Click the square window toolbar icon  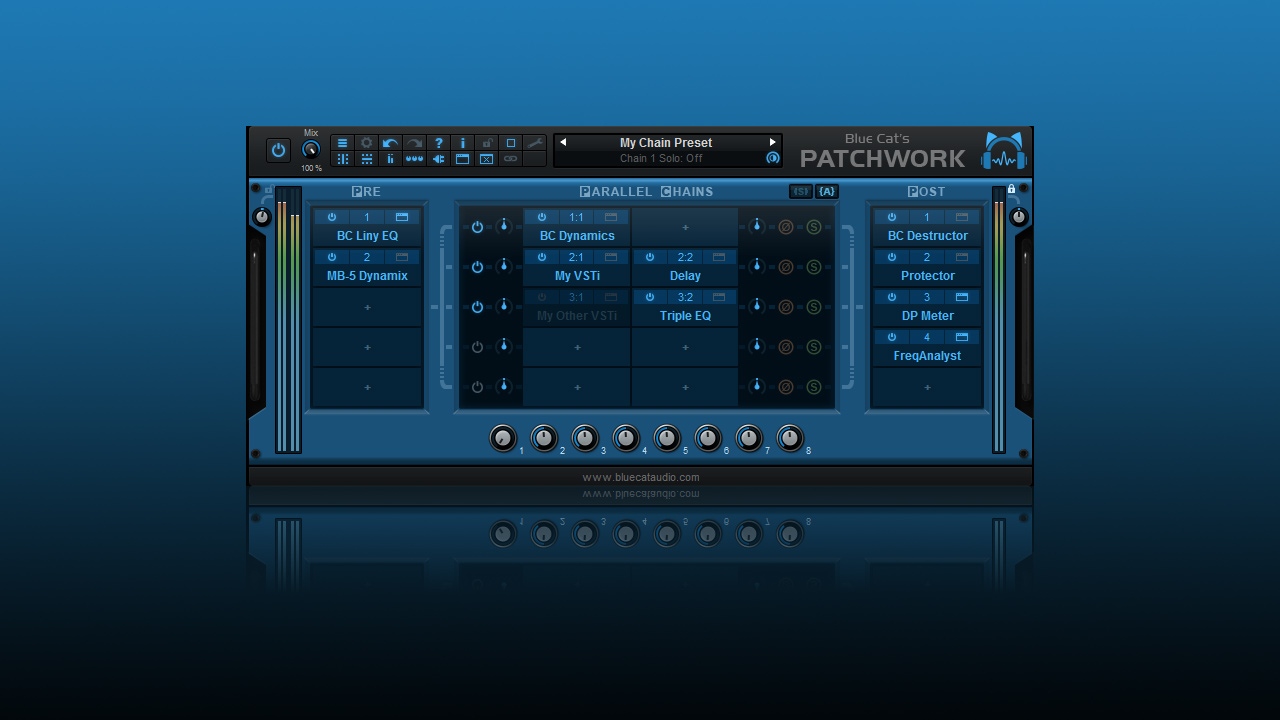(x=511, y=143)
